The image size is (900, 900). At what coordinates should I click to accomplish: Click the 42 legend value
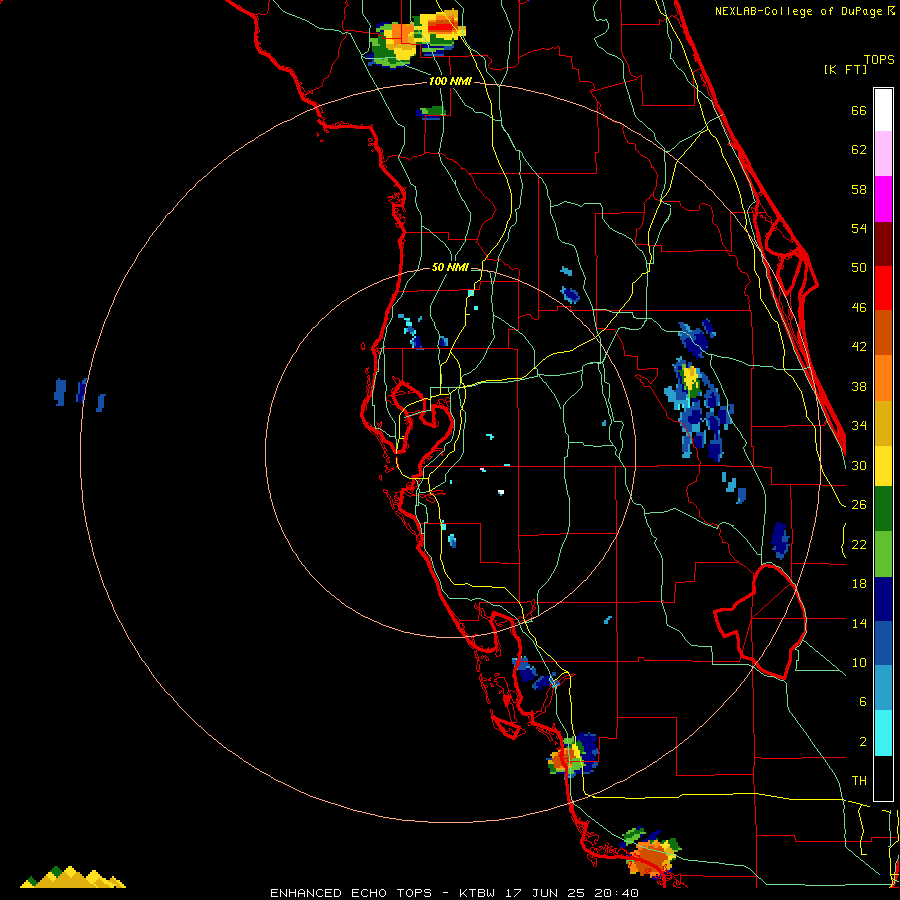859,347
